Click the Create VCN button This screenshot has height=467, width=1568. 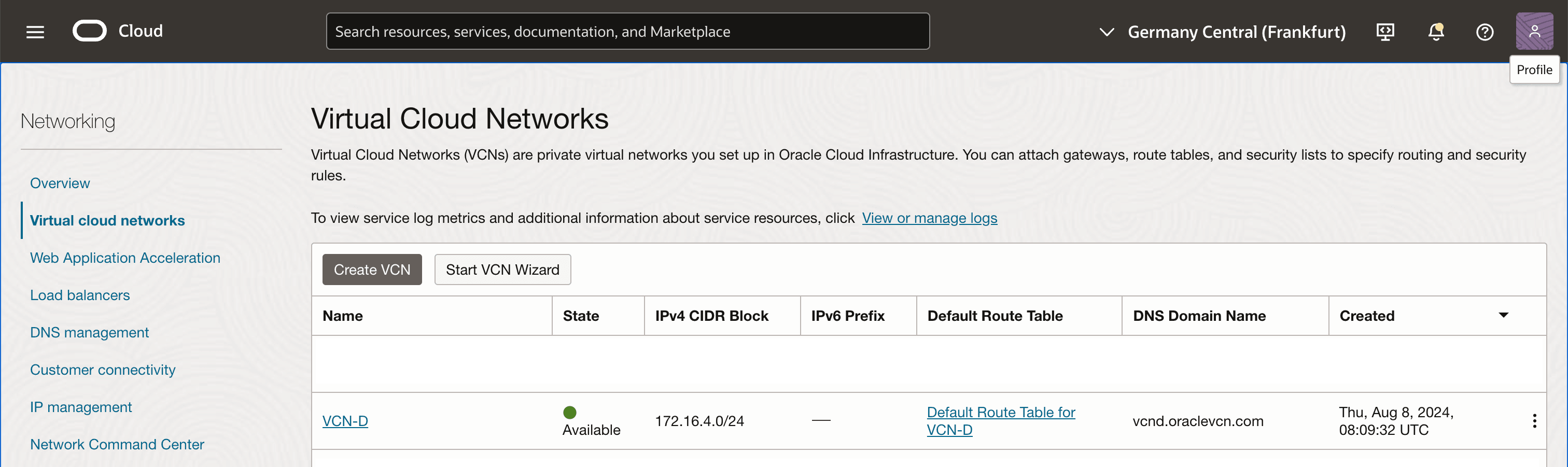tap(372, 270)
